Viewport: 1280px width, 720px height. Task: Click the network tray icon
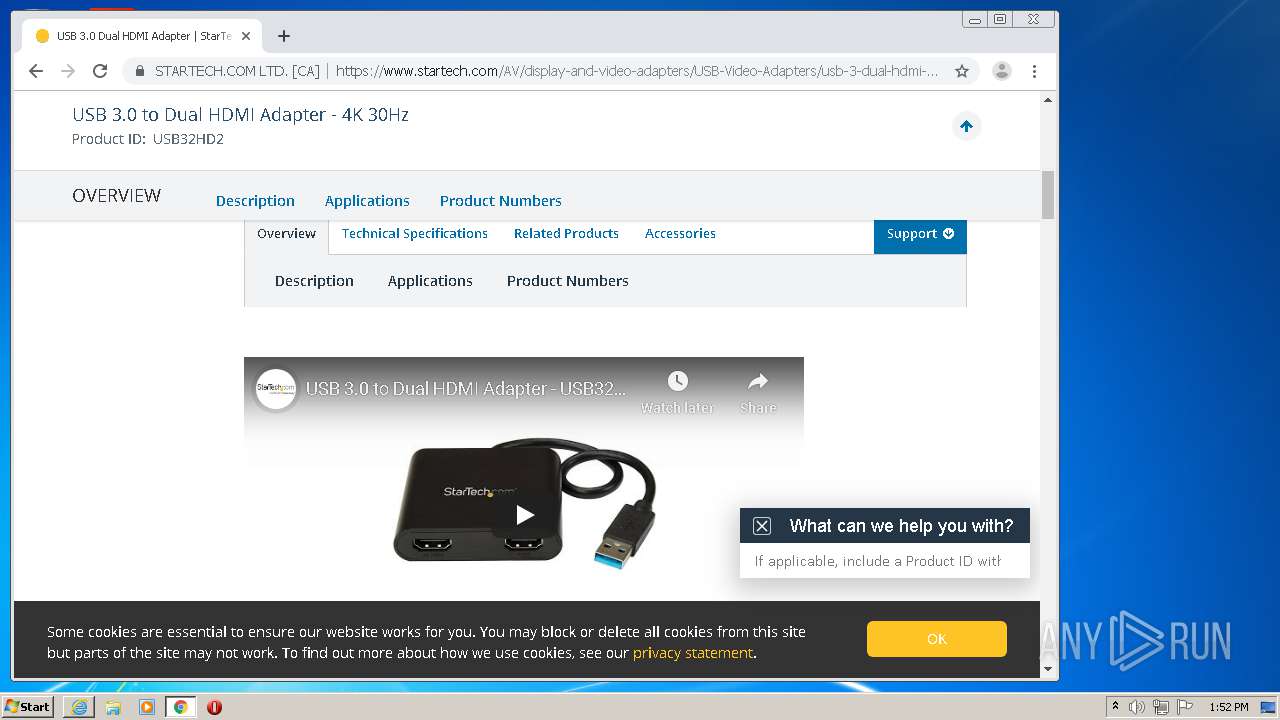click(1161, 707)
